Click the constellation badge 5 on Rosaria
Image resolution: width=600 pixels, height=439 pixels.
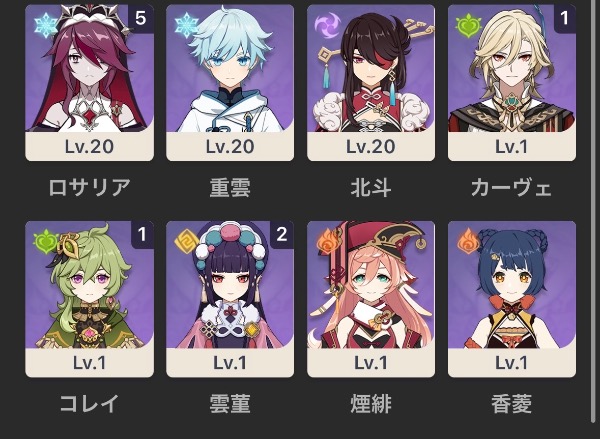point(141,18)
